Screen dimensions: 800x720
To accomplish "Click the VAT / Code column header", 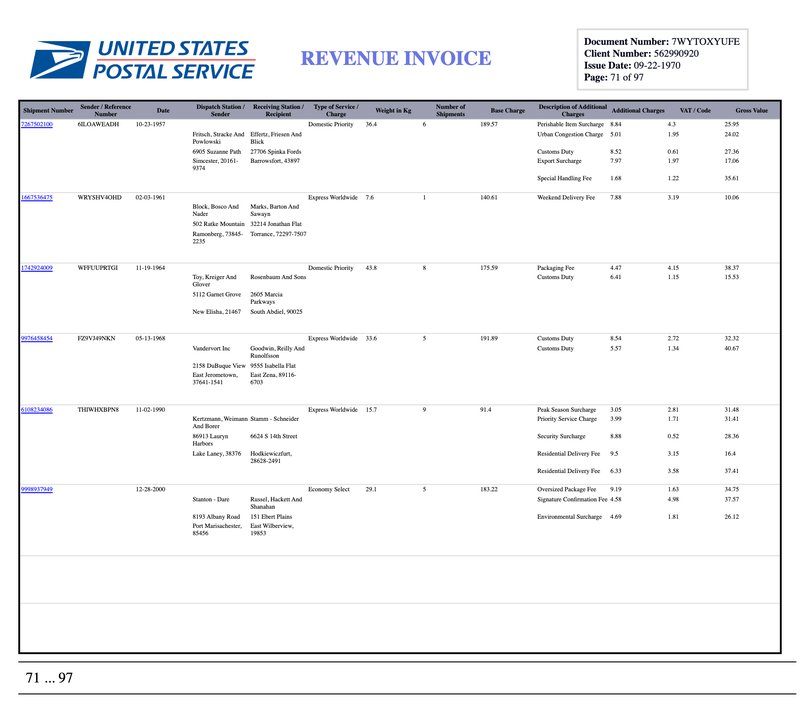I will pyautogui.click(x=695, y=110).
